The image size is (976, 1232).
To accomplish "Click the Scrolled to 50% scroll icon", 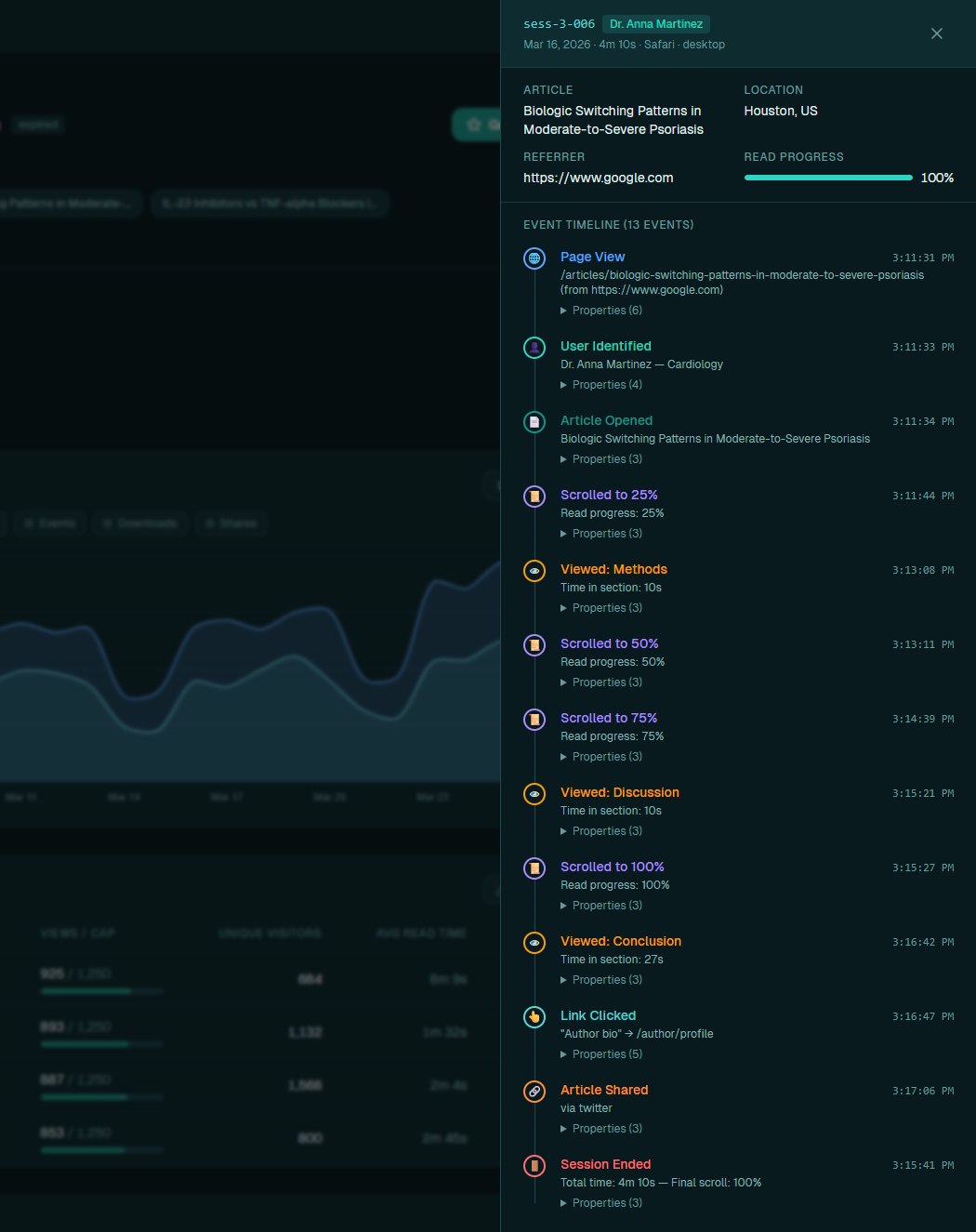I will click(x=534, y=645).
